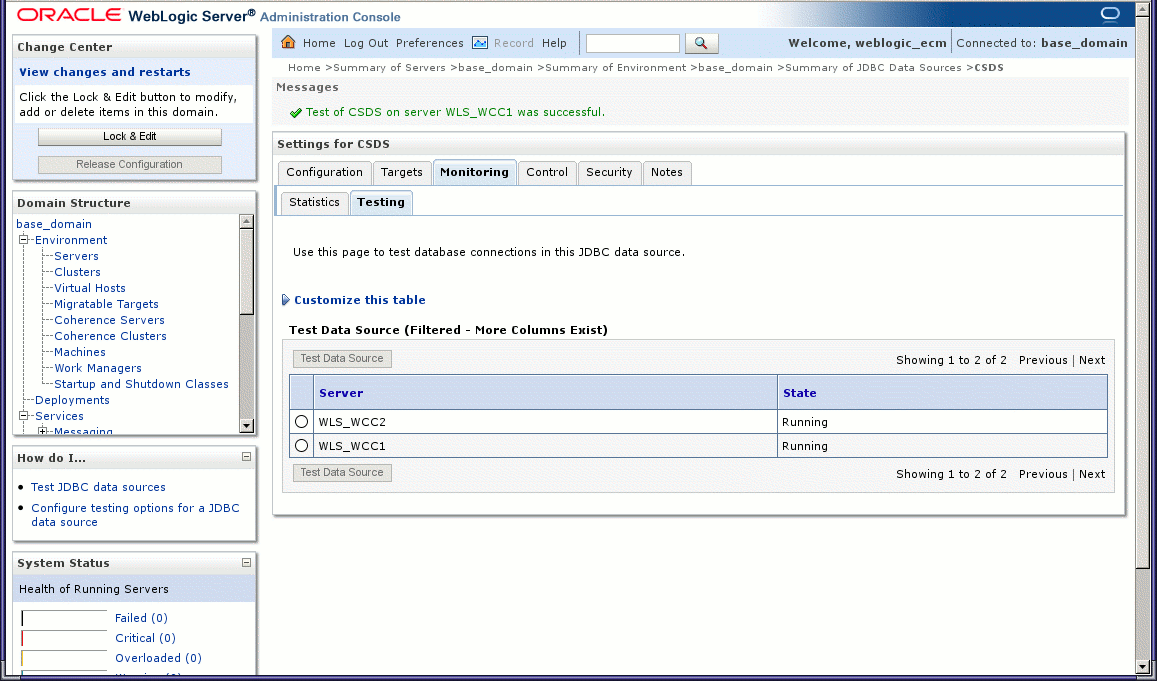Open Servers in the Domain Structure tree

[x=76, y=256]
